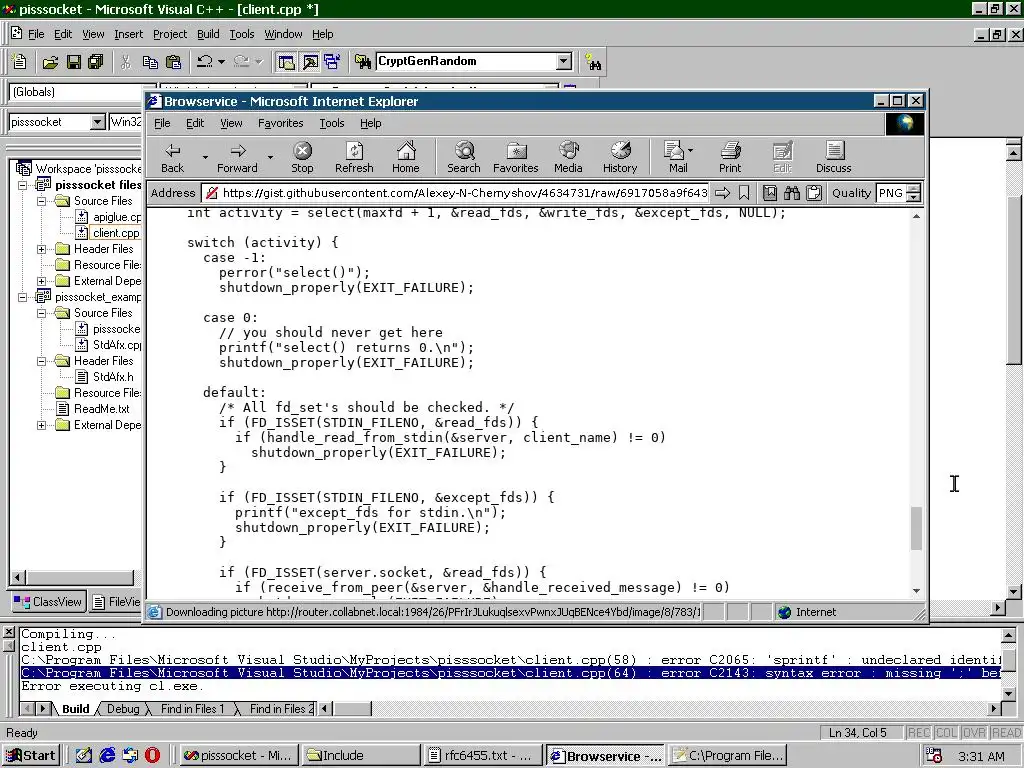Click the rfc6455.txt taskbar button
1024x768 pixels.
[x=483, y=756]
